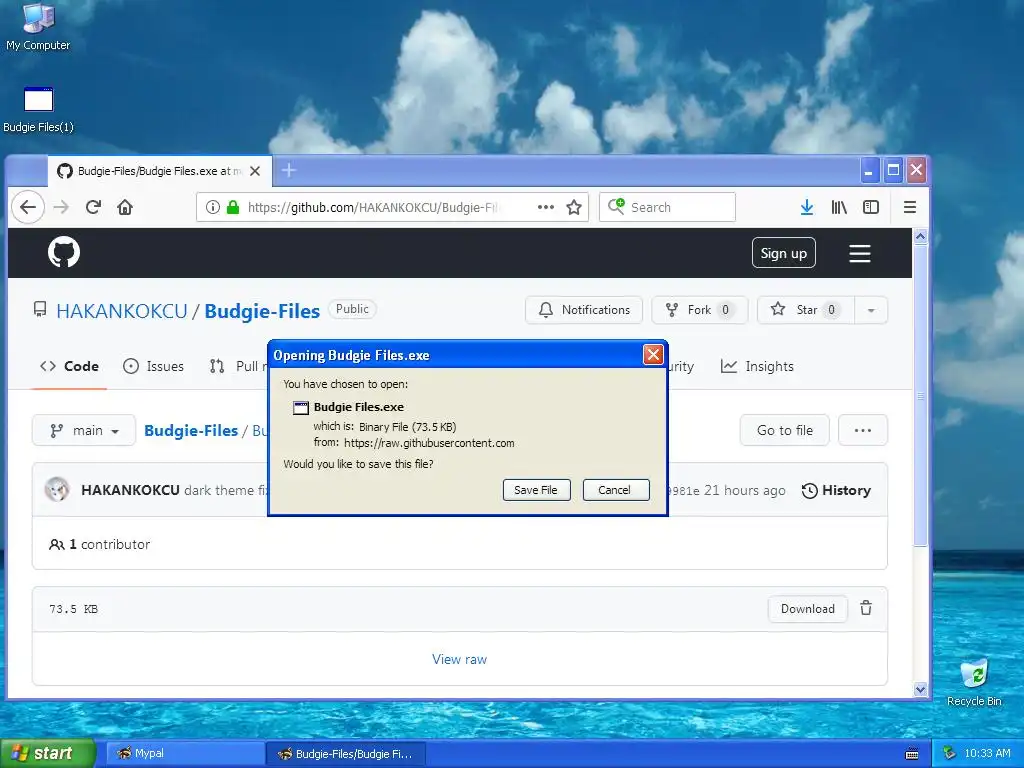Click the GitHub Octocat logo
This screenshot has height=768, width=1024.
[64, 252]
